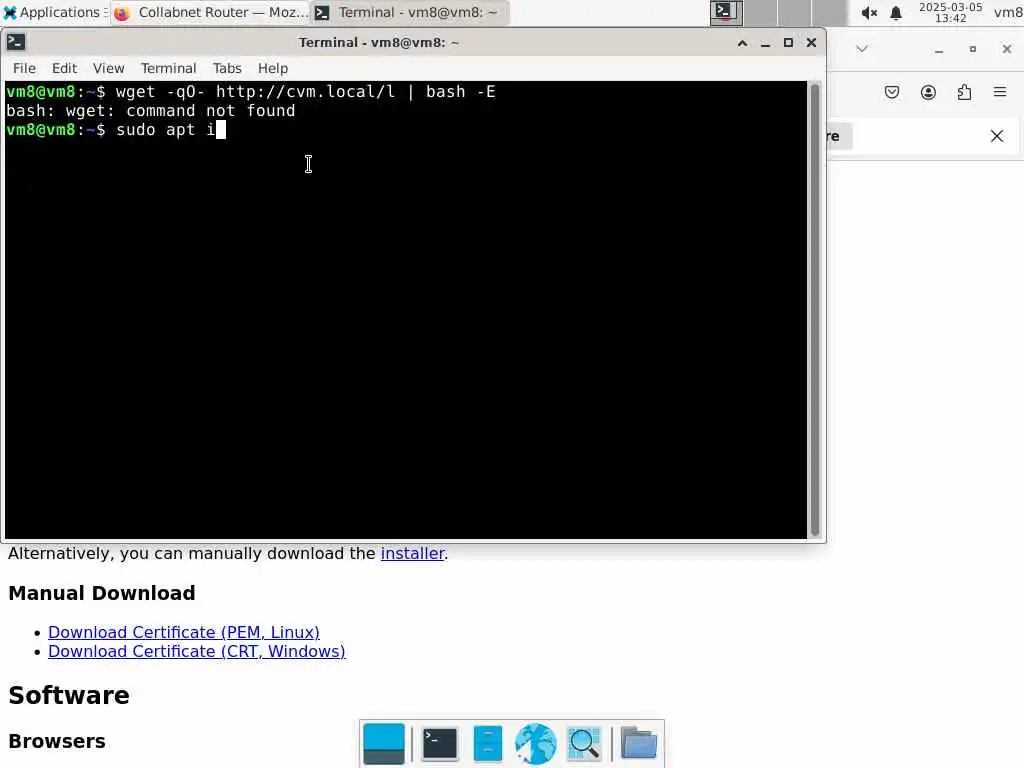Launch Web Browser globe icon in dock

tap(536, 744)
